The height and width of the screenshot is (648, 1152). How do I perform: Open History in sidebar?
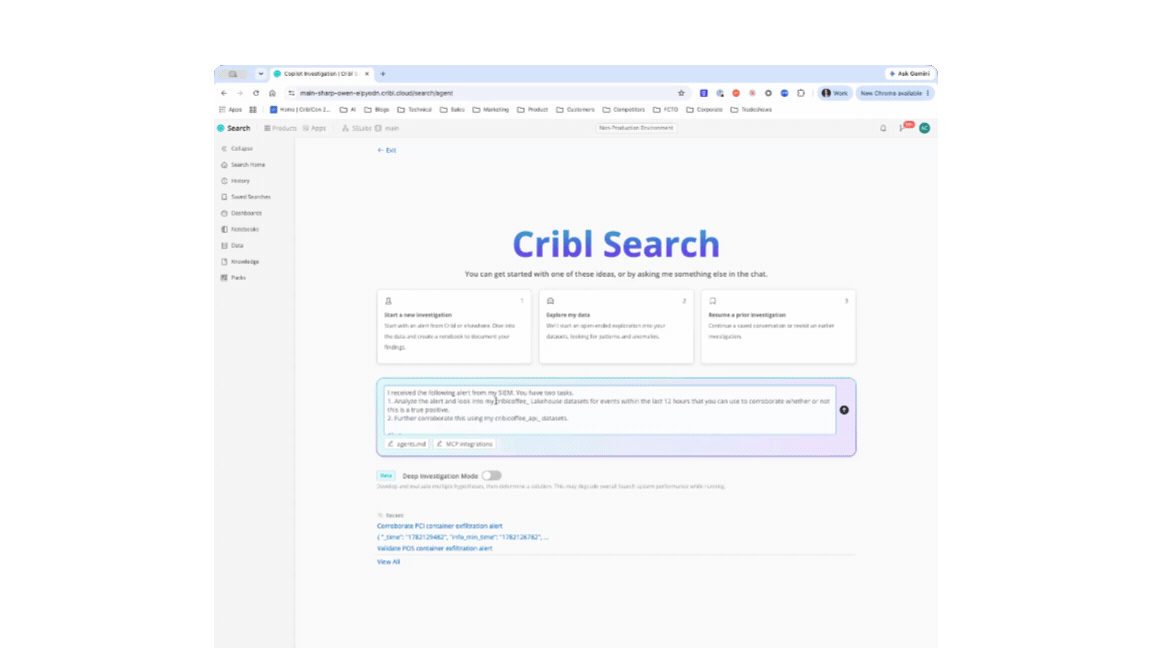click(236, 181)
